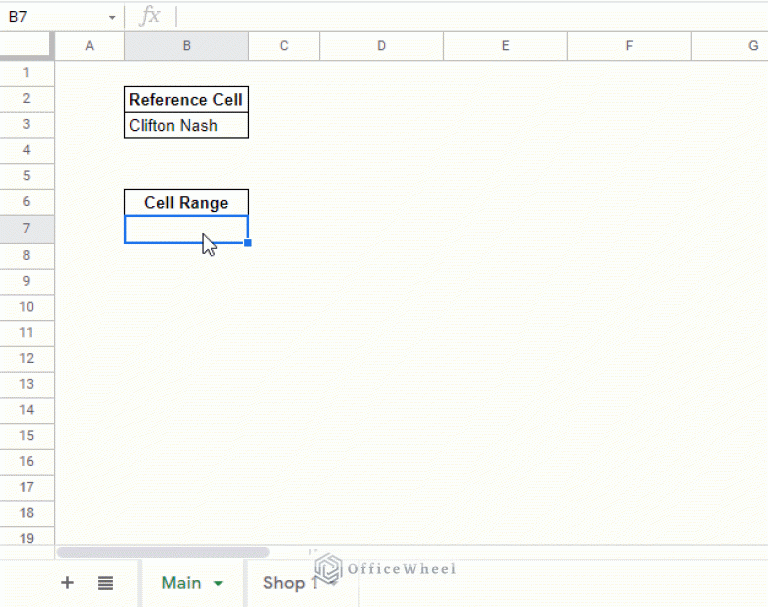This screenshot has width=768, height=607.
Task: Select the Cell Range header cell
Action: (x=186, y=203)
